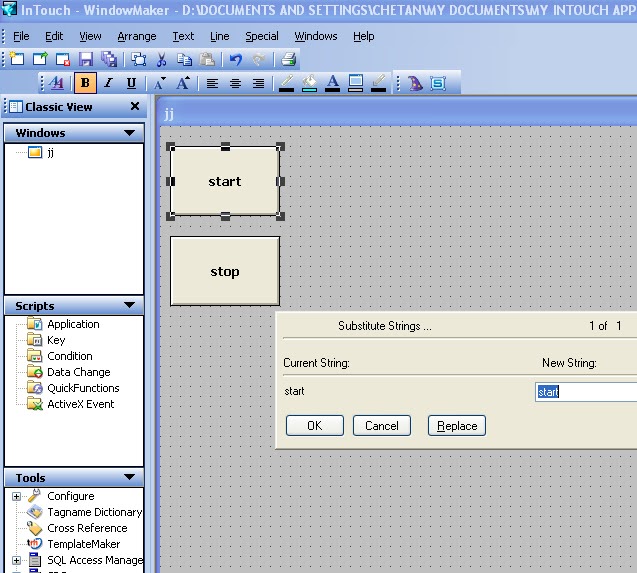637x573 pixels.
Task: Select QuickFunctions scripts folder
Action: pyautogui.click(x=73, y=388)
